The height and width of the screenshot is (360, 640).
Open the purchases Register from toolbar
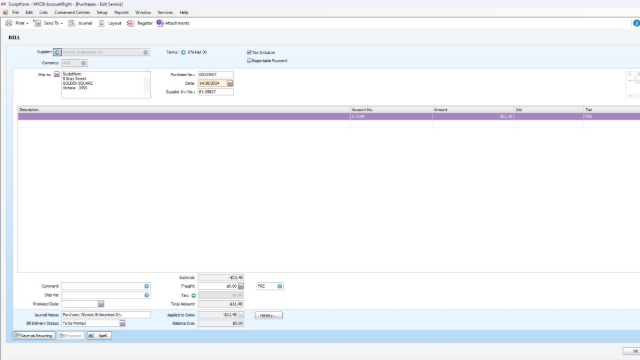(140, 23)
